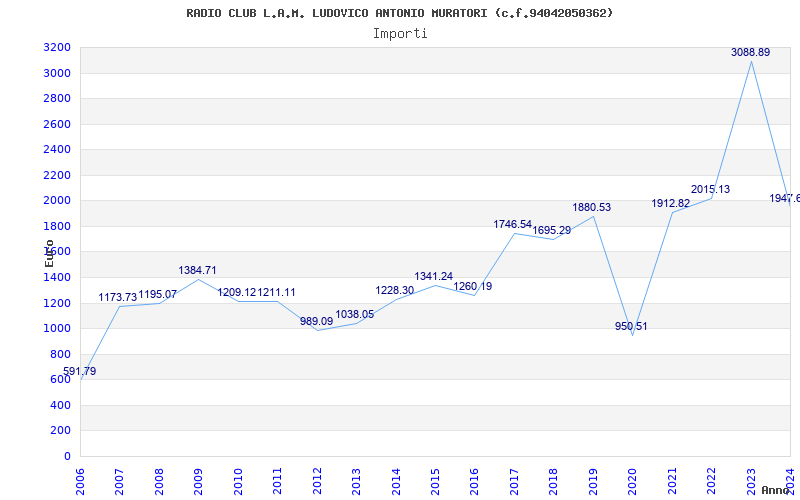Image resolution: width=800 pixels, height=500 pixels.
Task: Select the 200 y-axis tick label
Action: point(61,431)
